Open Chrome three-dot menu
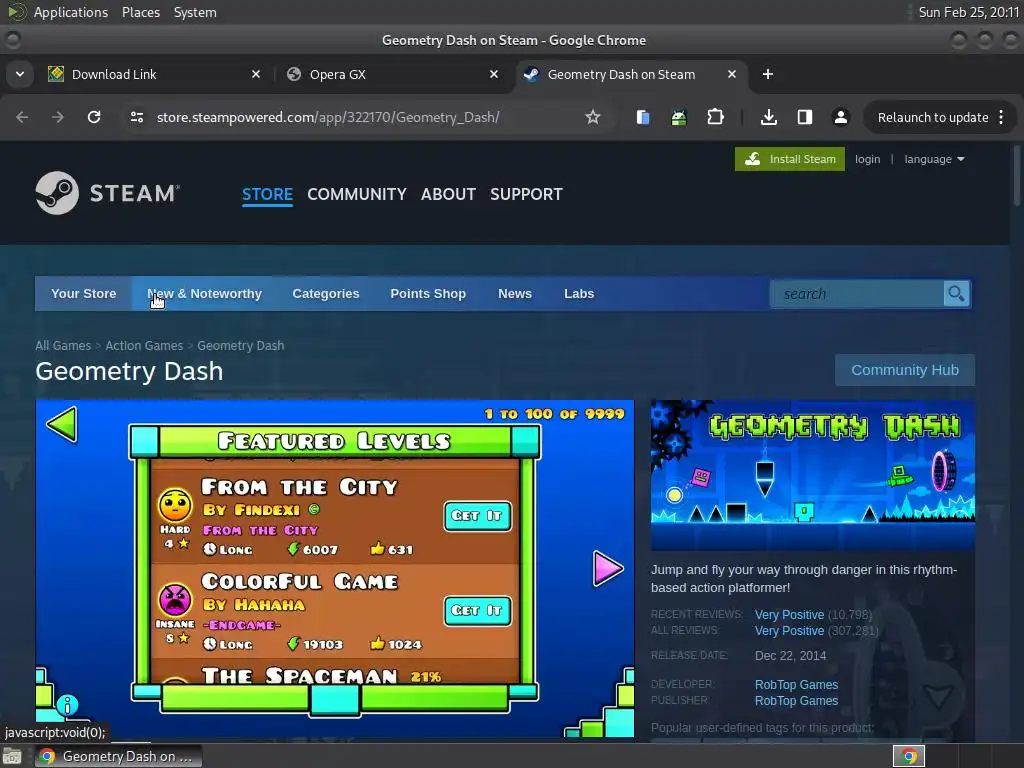Viewport: 1024px width, 768px height. (x=1001, y=117)
